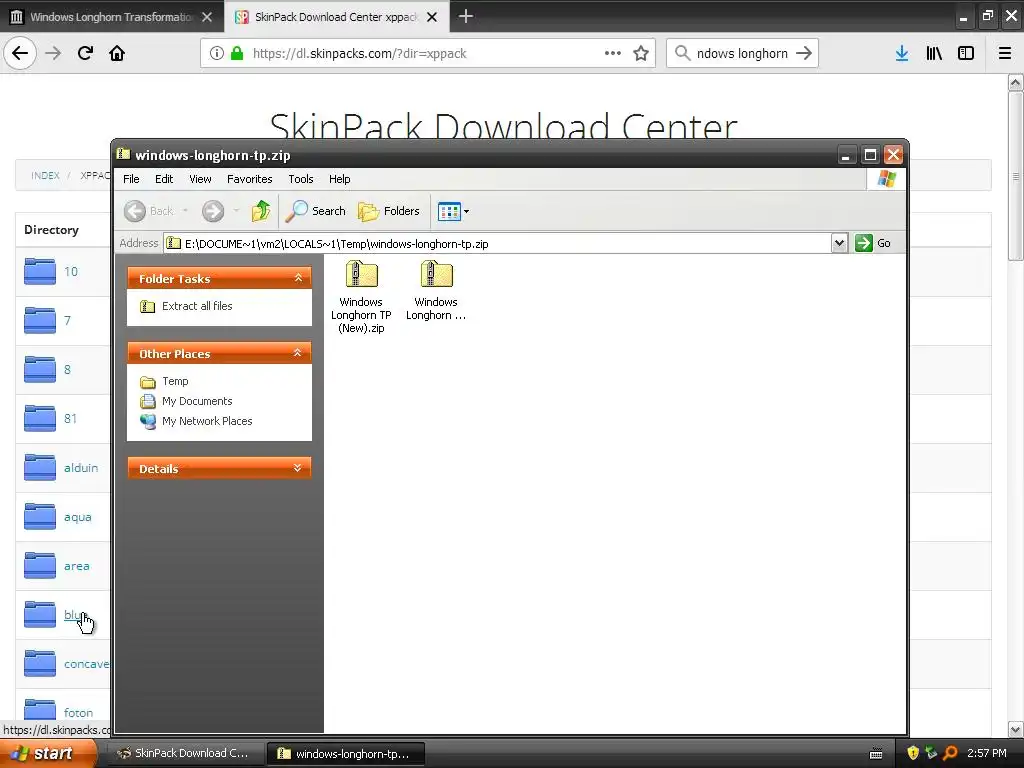Expand the Address bar dropdown
Screen dimensions: 1024x768
coord(839,244)
